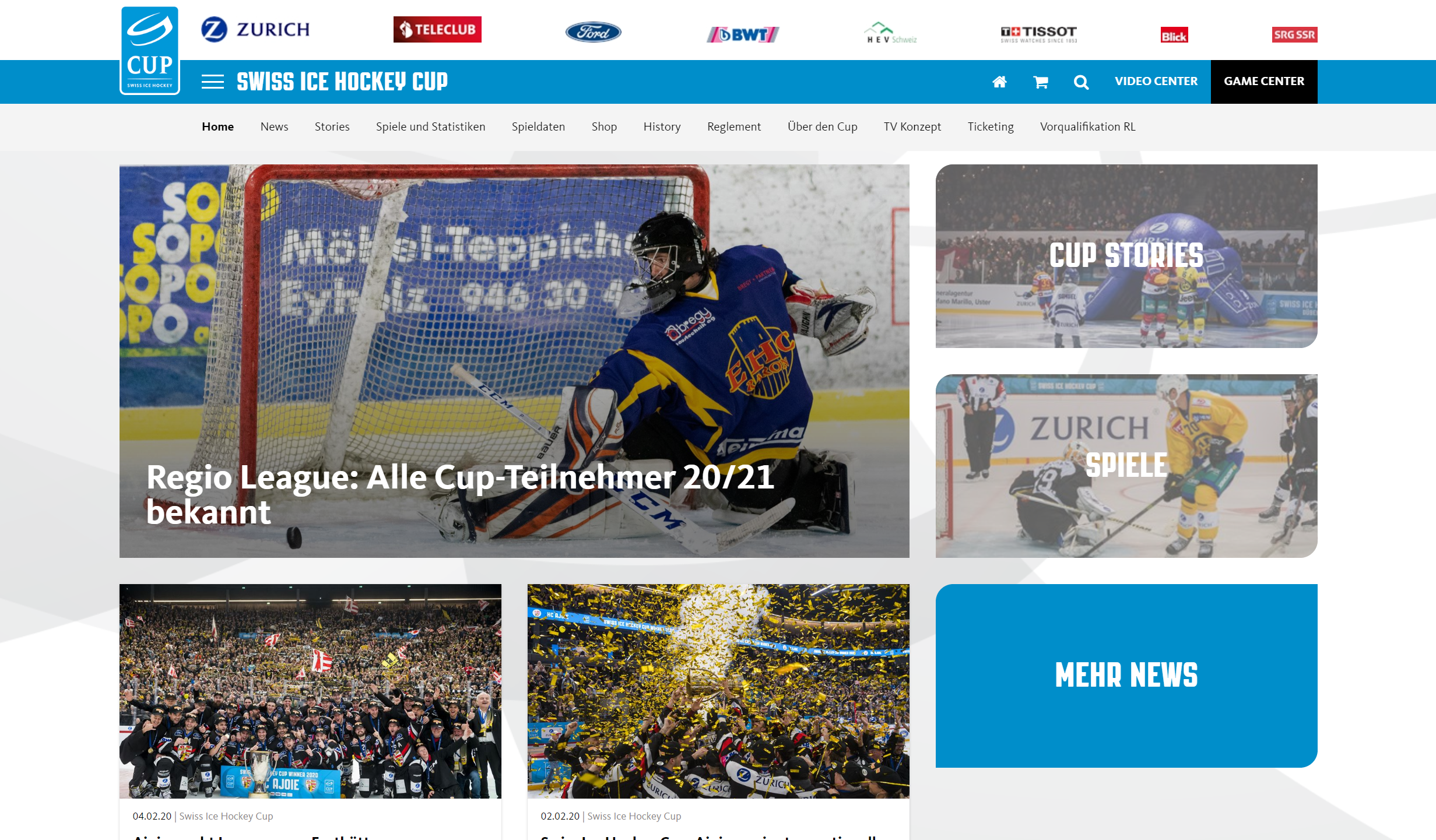Open the Ticketing menu item

pyautogui.click(x=991, y=126)
